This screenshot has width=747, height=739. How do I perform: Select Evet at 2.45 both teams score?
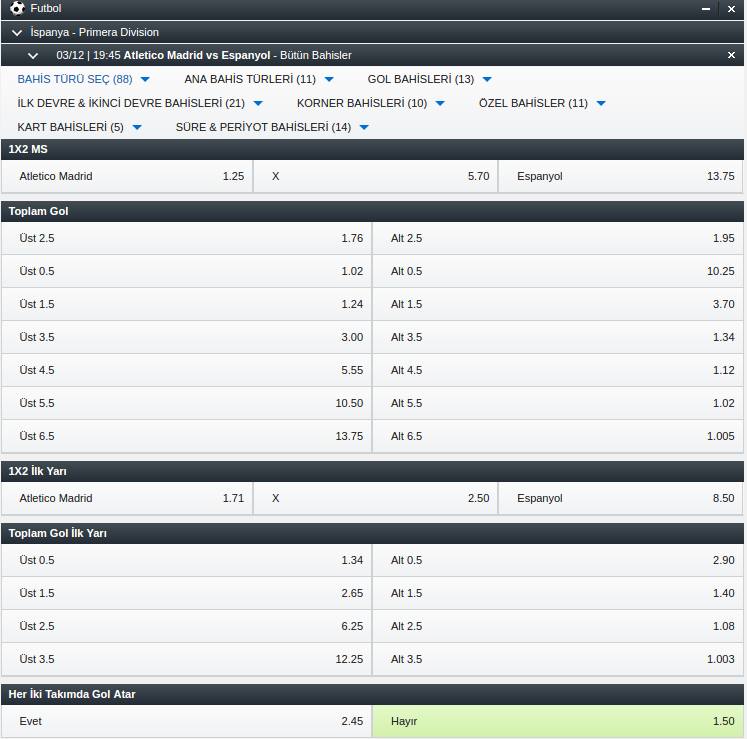[186, 721]
